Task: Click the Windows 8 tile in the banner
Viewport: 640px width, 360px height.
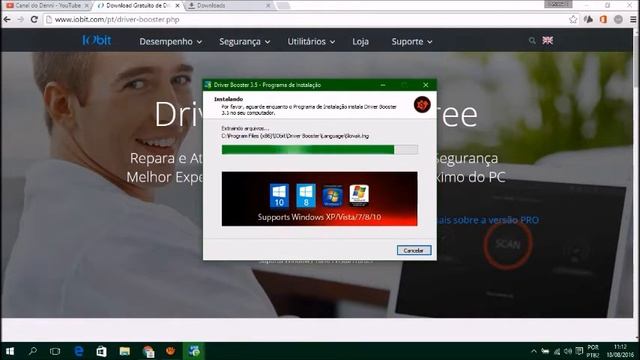Action: point(306,196)
